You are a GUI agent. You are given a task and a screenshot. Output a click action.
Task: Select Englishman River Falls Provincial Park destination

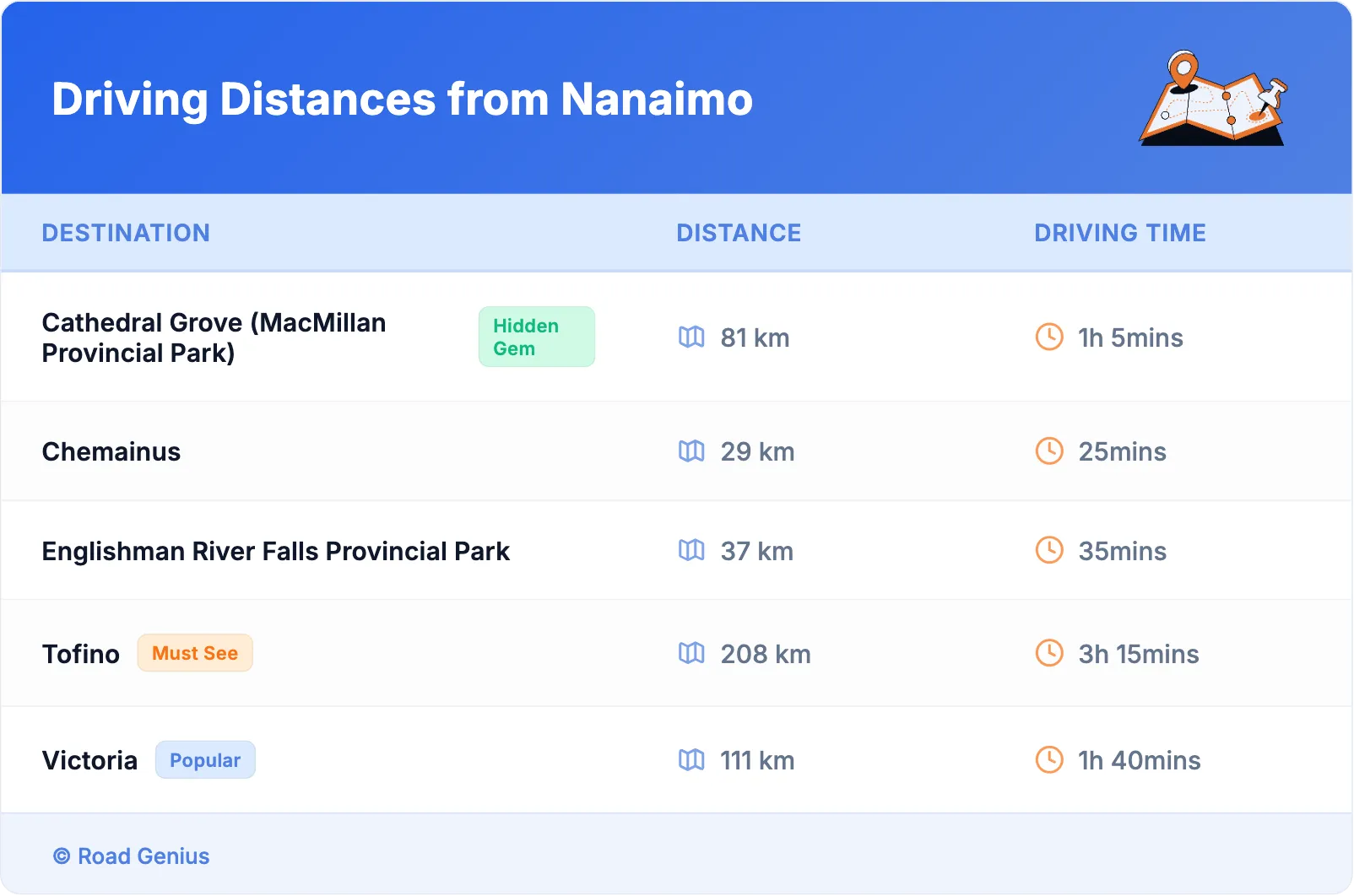[x=276, y=552]
